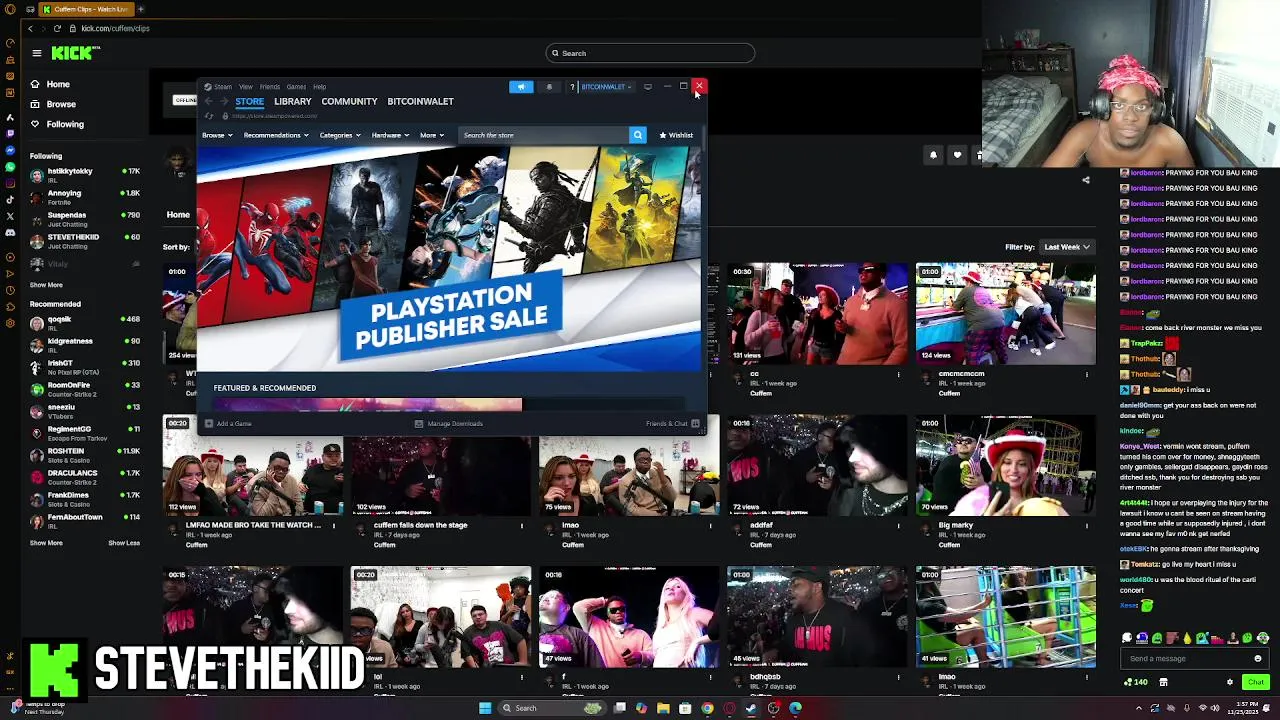Screen dimensions: 1280x720
Task: Switch to Steam COMMUNITY tab
Action: (349, 101)
